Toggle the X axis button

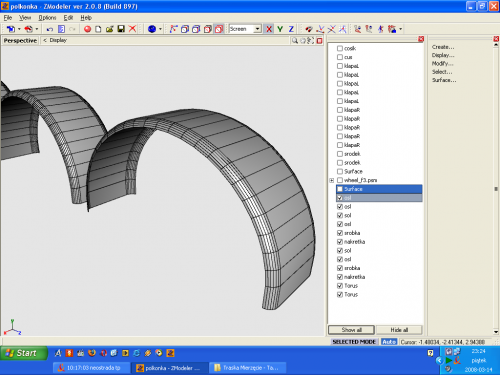(269, 29)
